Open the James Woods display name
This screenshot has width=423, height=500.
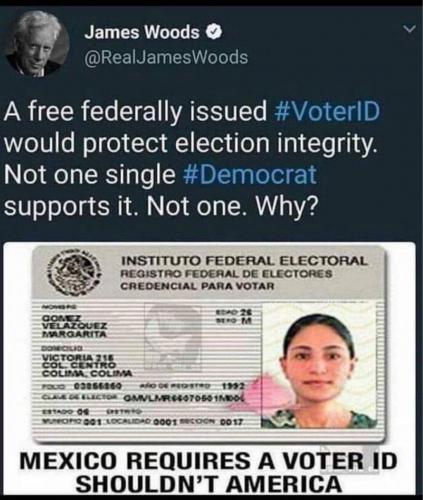pos(142,32)
